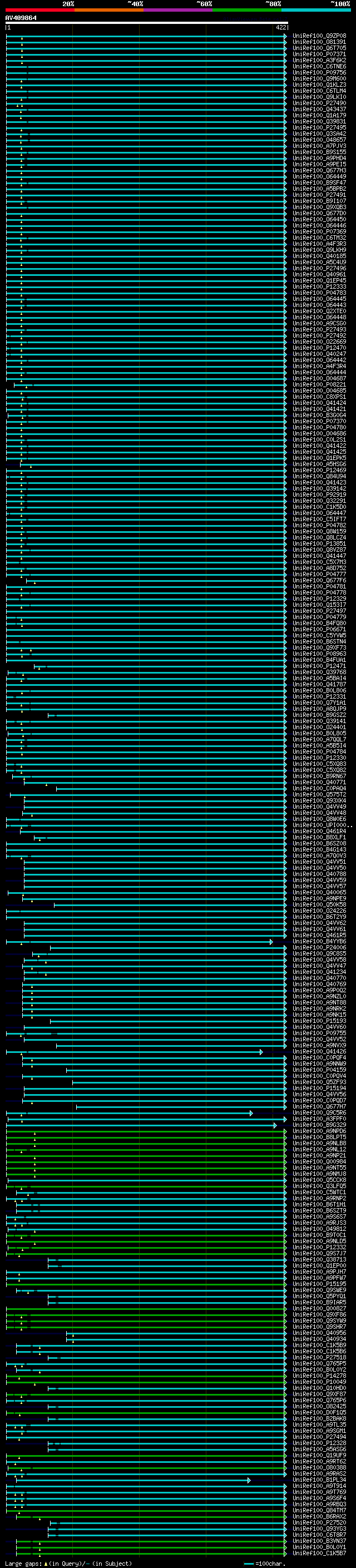Click the cyan ~100% identity legend segment
The width and height of the screenshot is (356, 1568).
pos(317,10)
